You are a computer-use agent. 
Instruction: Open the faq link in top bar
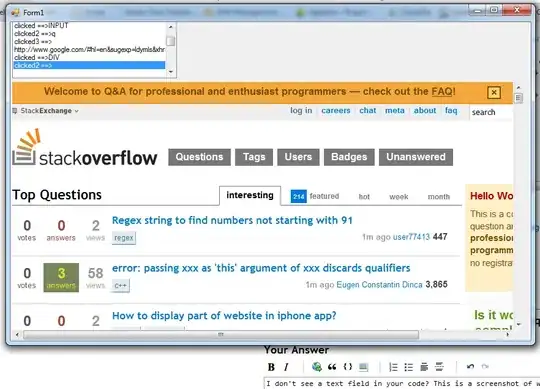[451, 111]
